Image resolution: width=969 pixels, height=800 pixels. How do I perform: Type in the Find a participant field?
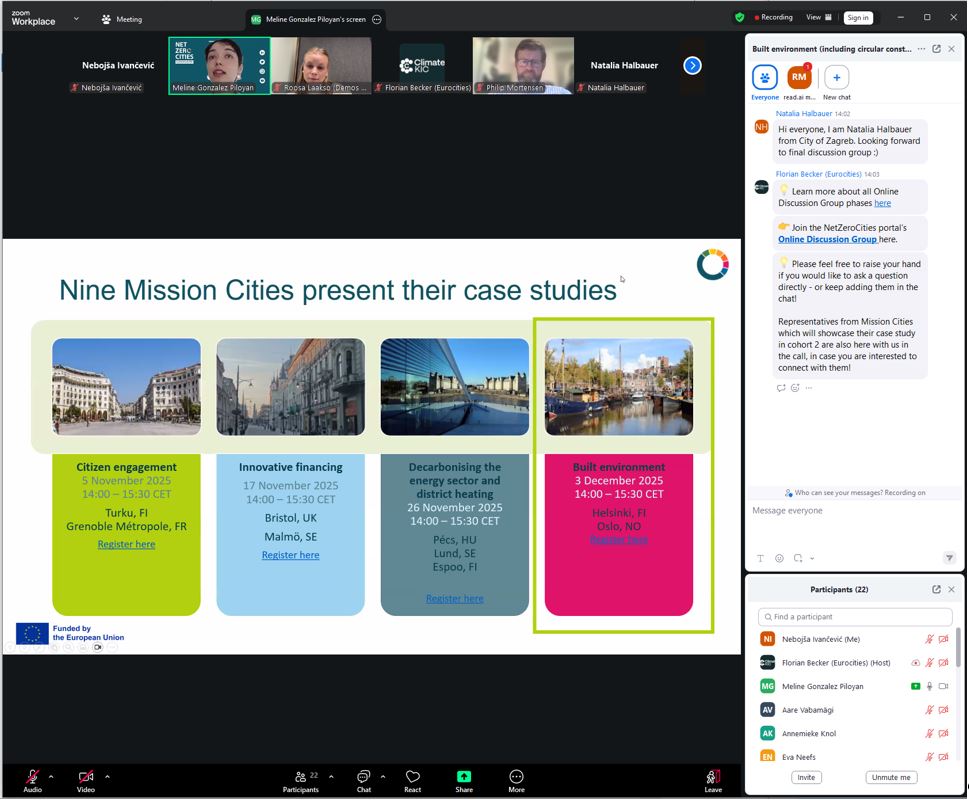(x=855, y=617)
